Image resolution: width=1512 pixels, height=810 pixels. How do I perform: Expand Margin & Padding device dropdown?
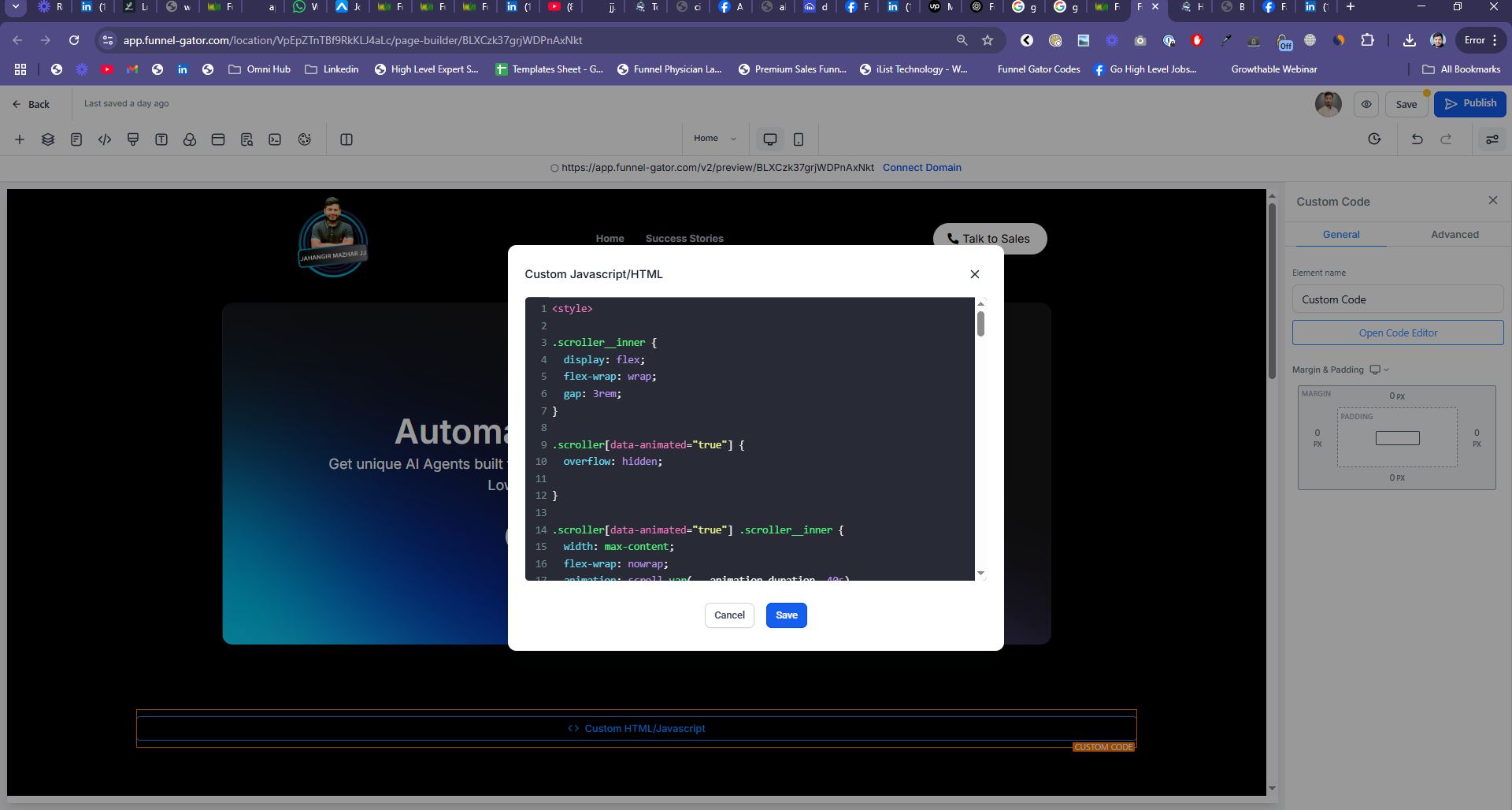point(1380,370)
